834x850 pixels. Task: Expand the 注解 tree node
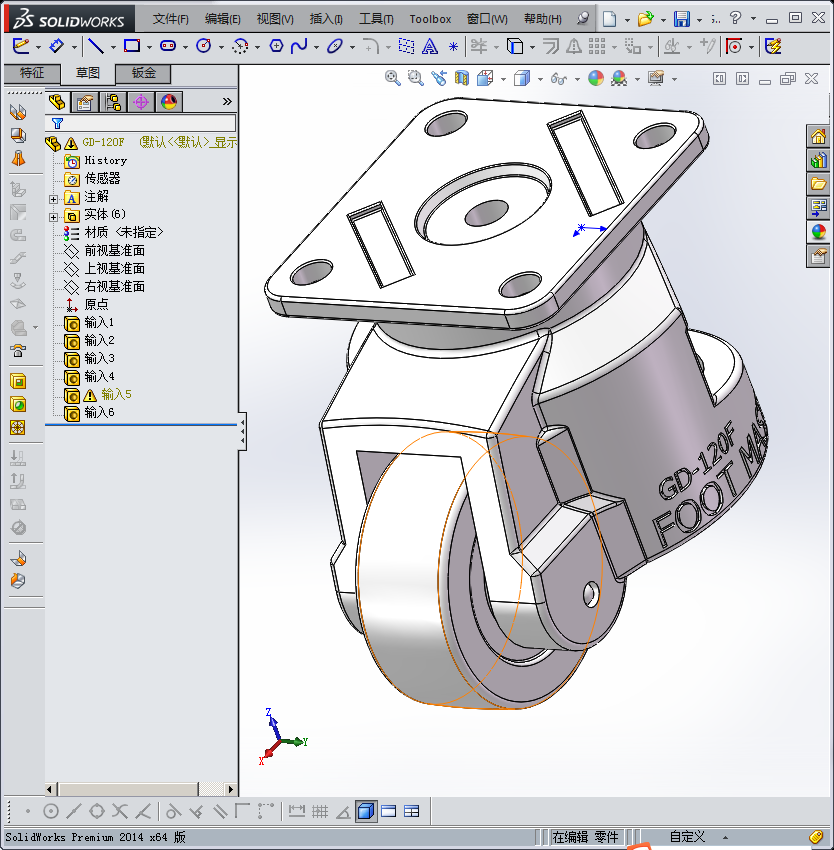click(x=53, y=199)
